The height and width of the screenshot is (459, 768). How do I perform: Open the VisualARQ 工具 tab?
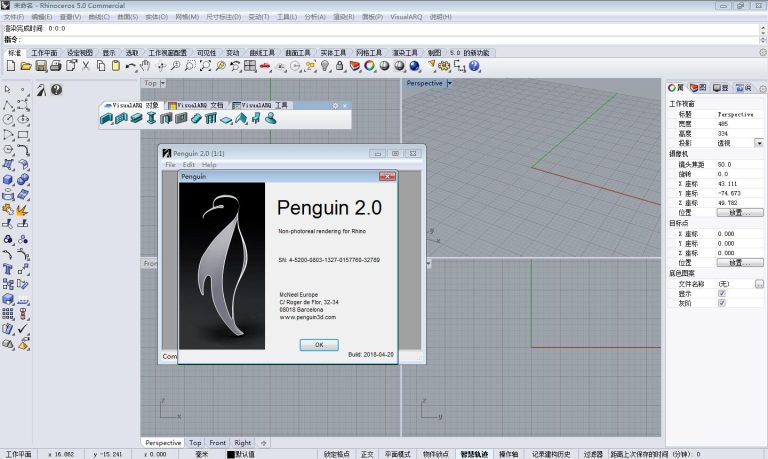point(260,105)
